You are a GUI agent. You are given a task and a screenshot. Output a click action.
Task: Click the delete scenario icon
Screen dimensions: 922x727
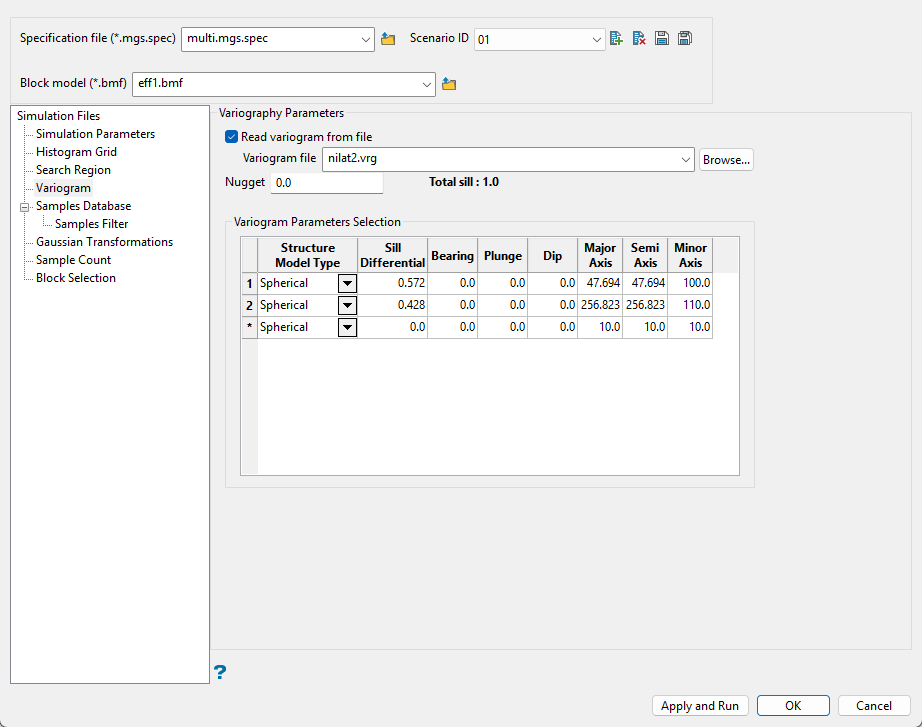(639, 39)
